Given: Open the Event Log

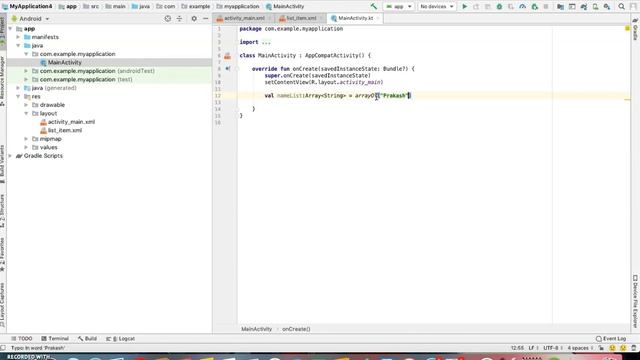Looking at the screenshot, I should (x=611, y=339).
